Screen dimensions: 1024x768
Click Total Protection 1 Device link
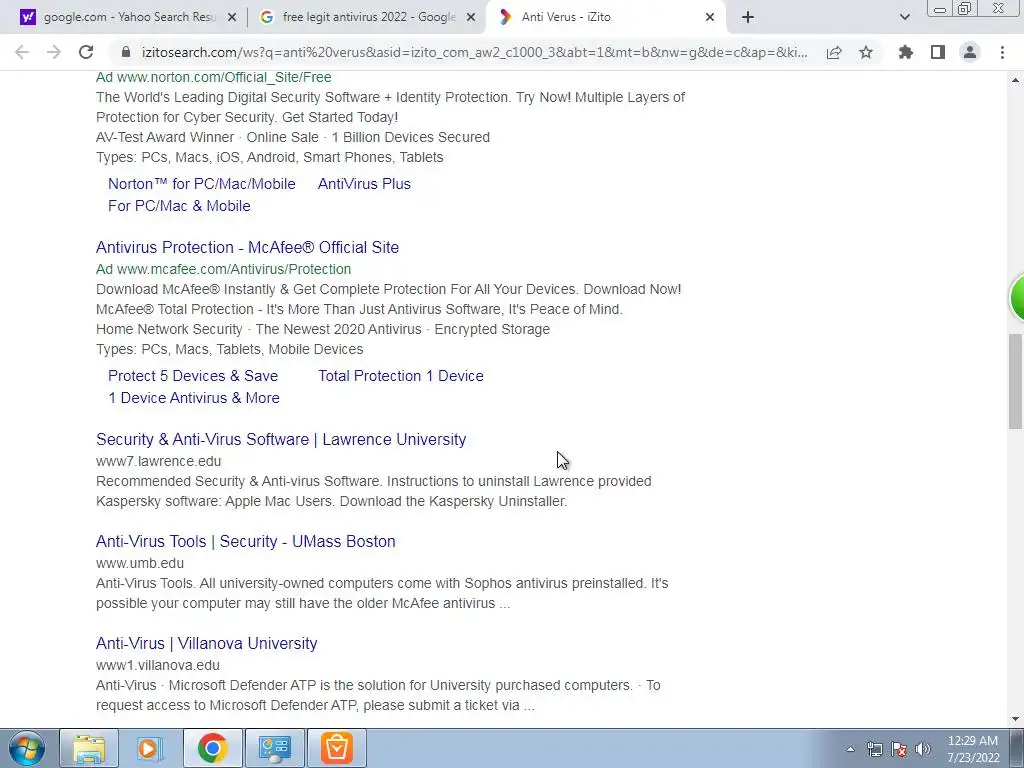pyautogui.click(x=401, y=376)
